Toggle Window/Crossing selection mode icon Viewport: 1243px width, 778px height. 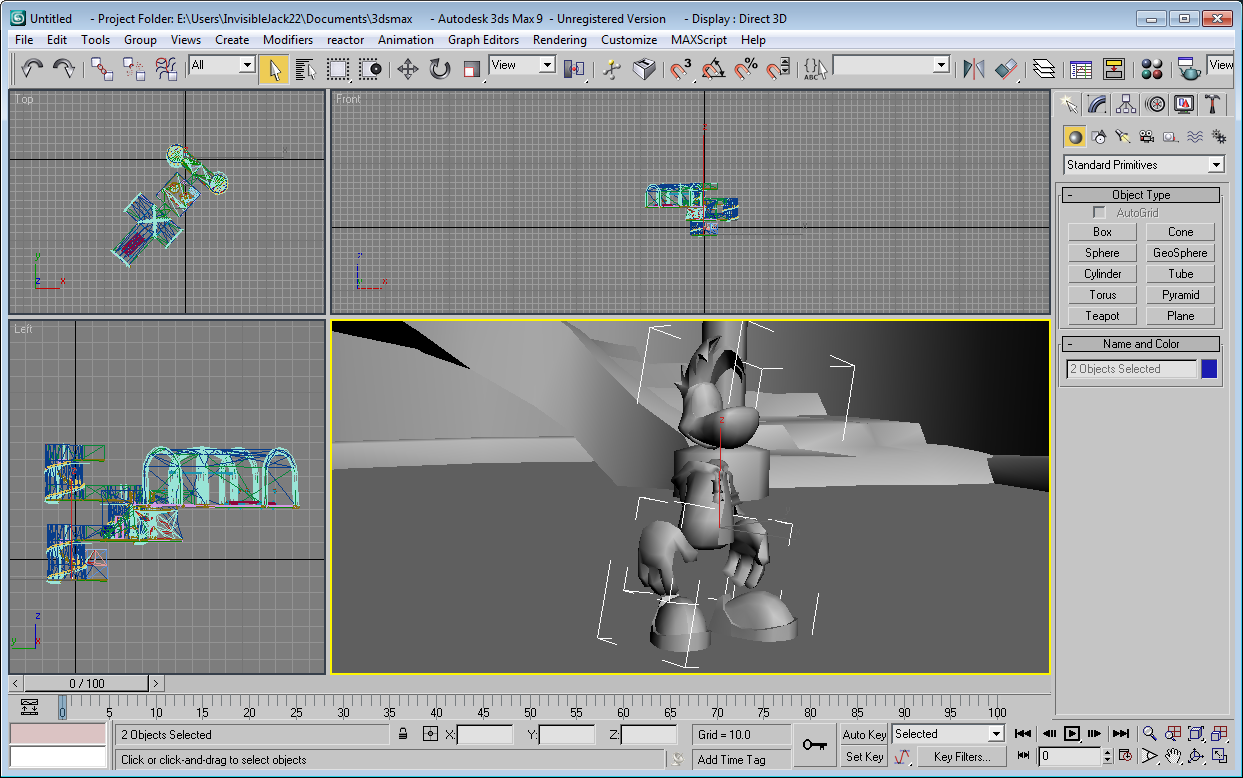(371, 68)
